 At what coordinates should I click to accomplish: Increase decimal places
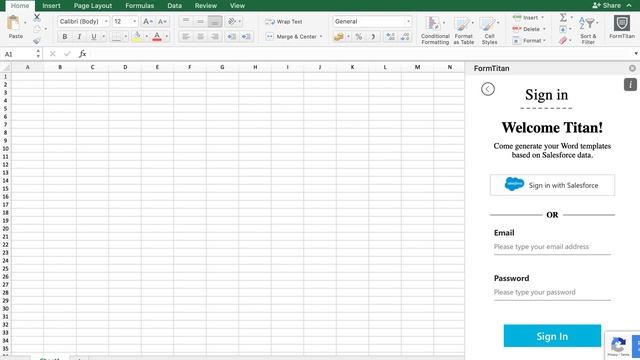pyautogui.click(x=390, y=37)
